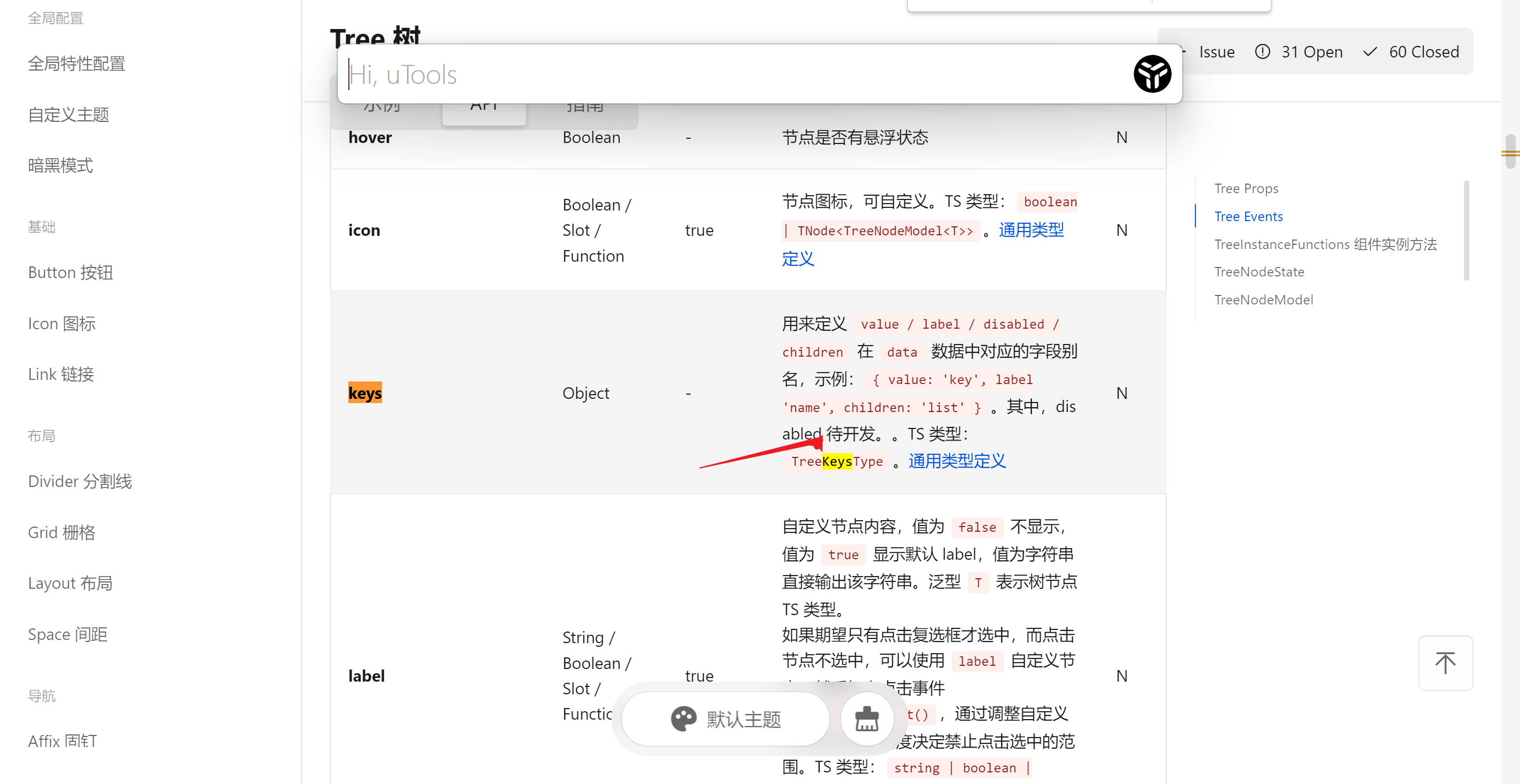Select Button 按钮 in the sidebar
The image size is (1520, 784).
coord(70,272)
